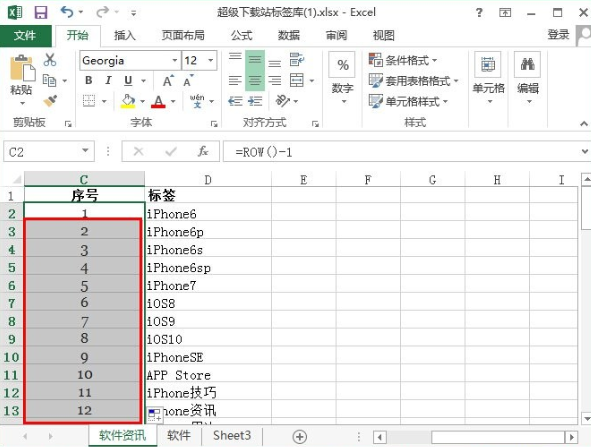Viewport: 591px width, 447px height.
Task: Click the Increase Font Size icon
Action: click(x=168, y=80)
